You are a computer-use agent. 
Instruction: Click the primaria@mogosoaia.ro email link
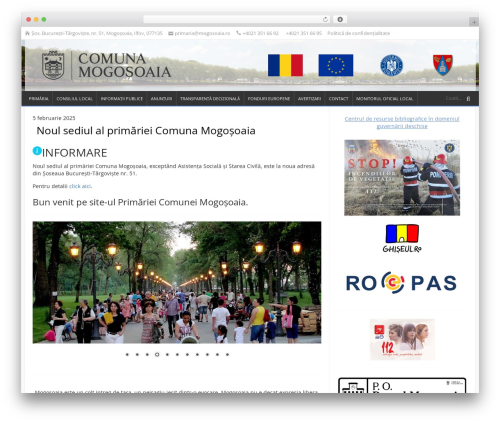click(202, 33)
